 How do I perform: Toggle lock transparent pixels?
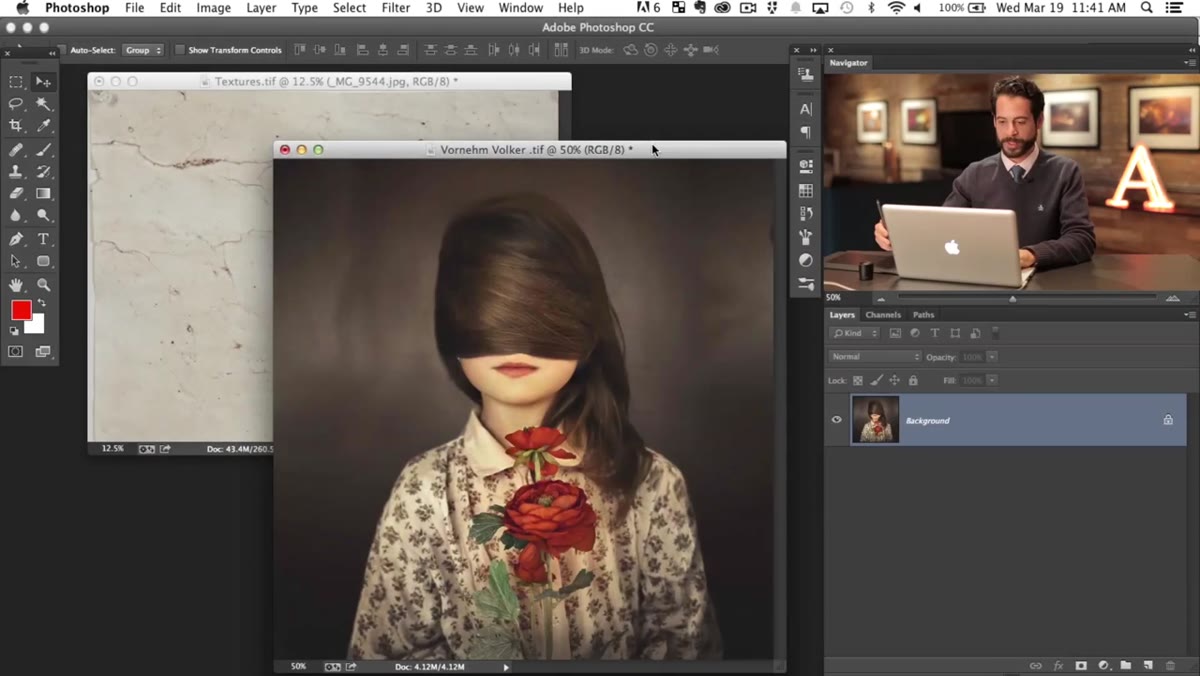(858, 381)
